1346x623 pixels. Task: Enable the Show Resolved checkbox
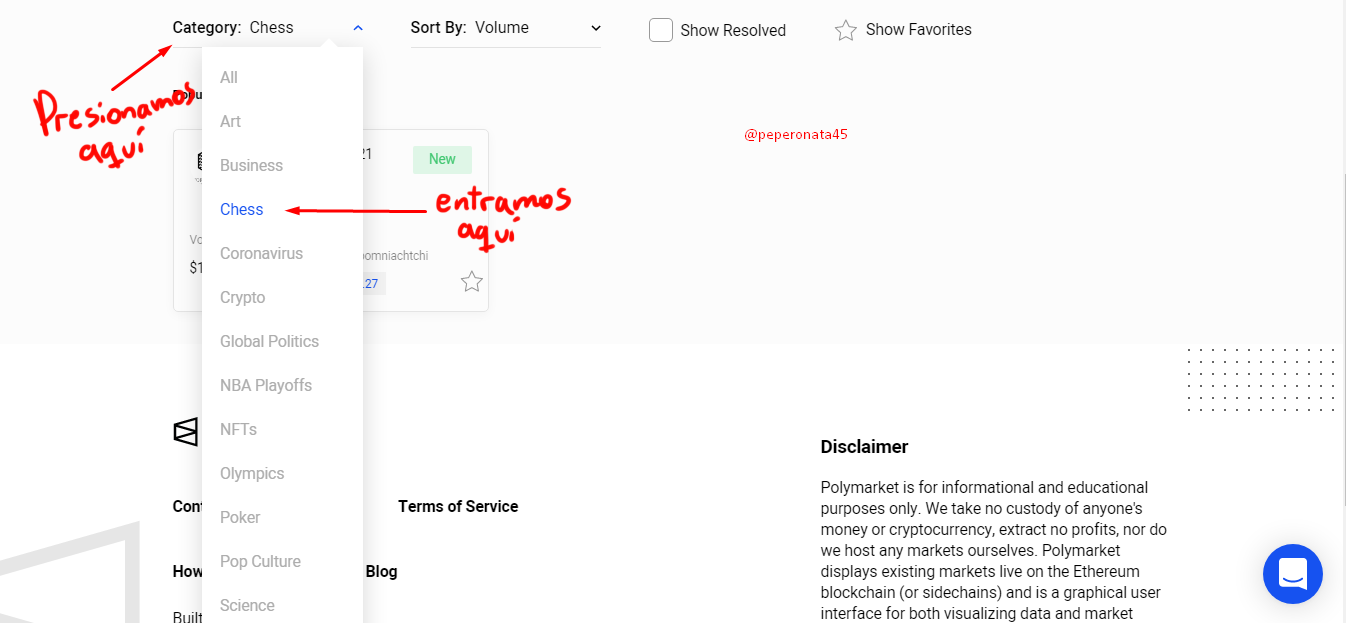click(661, 30)
